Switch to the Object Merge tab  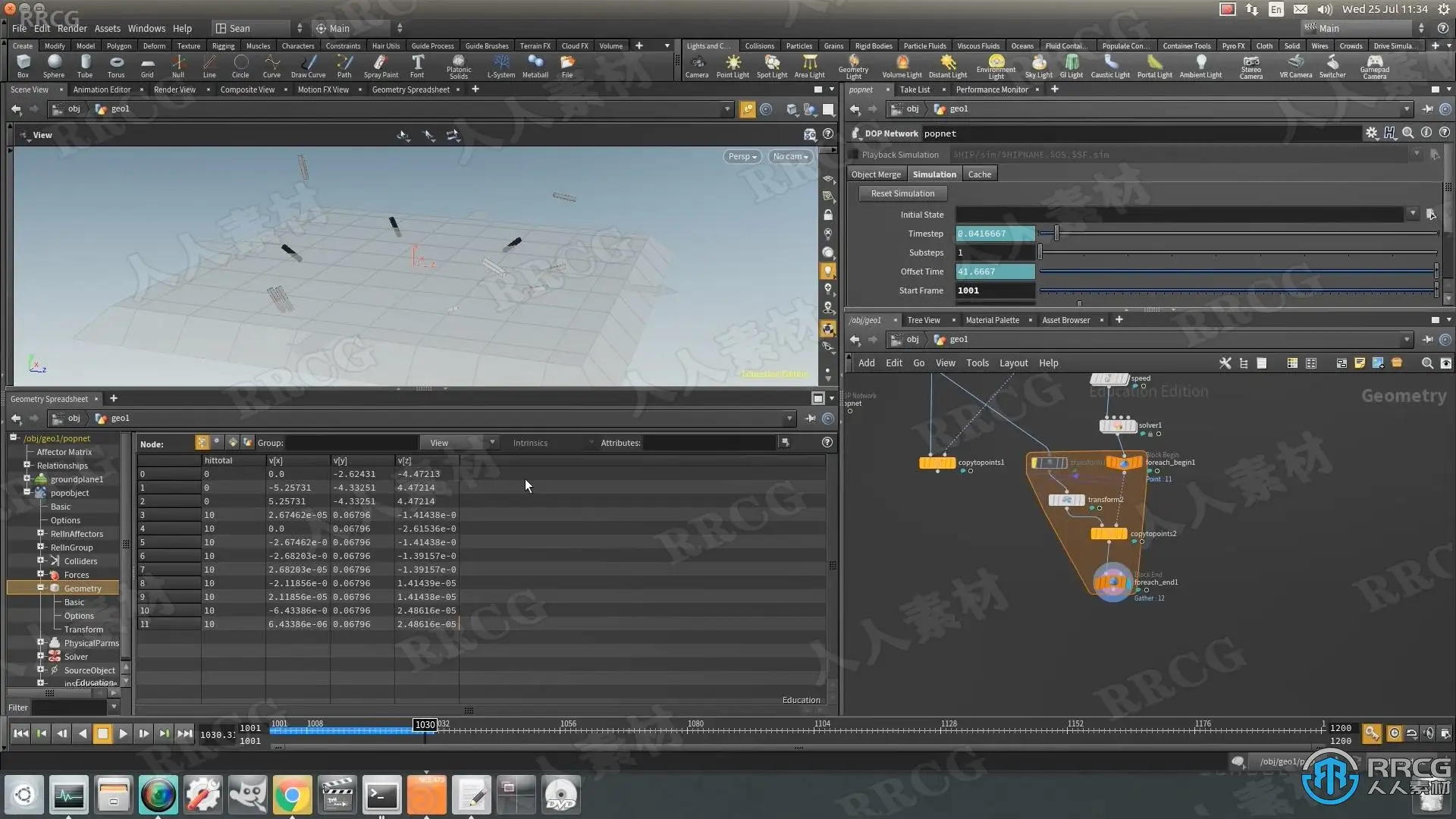pyautogui.click(x=876, y=174)
